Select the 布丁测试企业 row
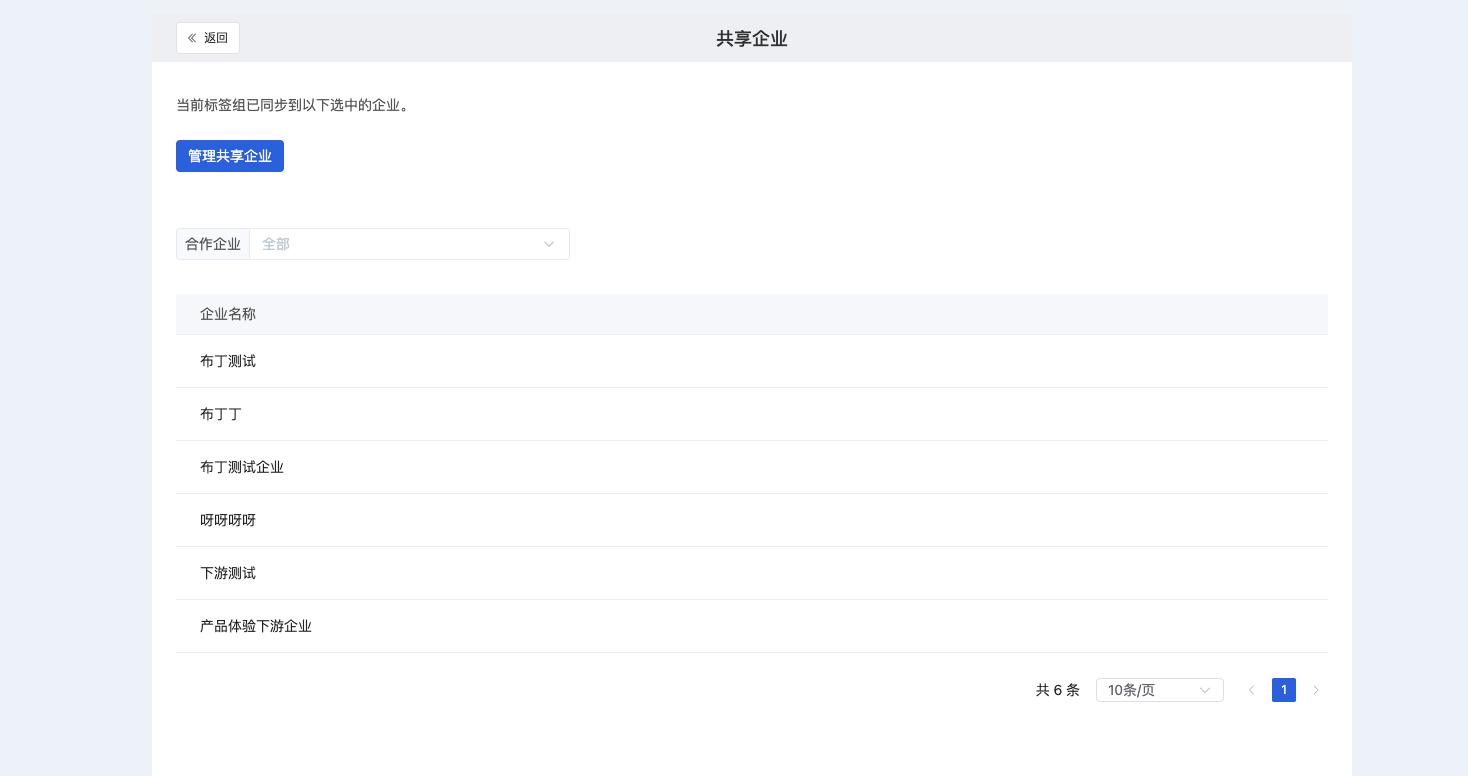The image size is (1468, 776). pos(752,467)
